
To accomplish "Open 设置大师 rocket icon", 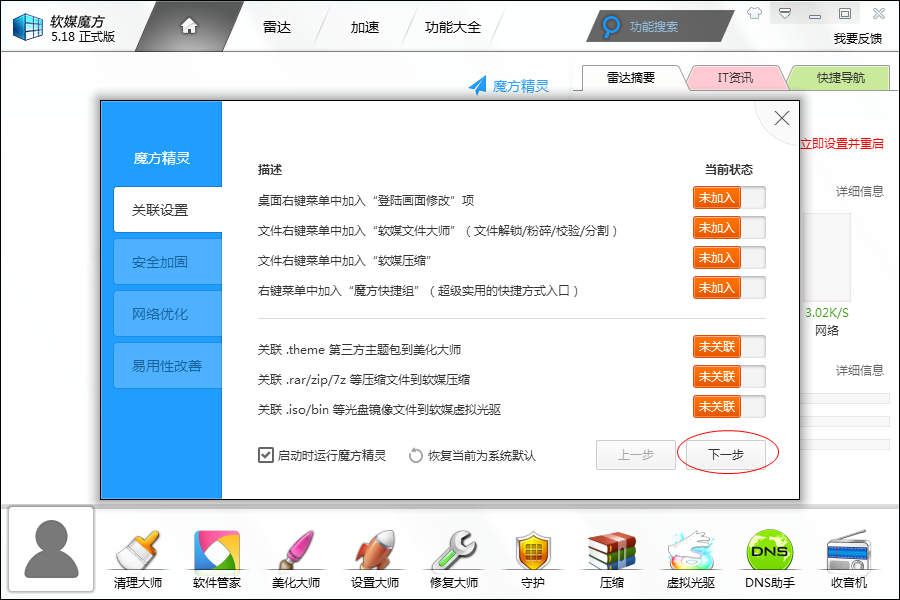I will pos(375,550).
